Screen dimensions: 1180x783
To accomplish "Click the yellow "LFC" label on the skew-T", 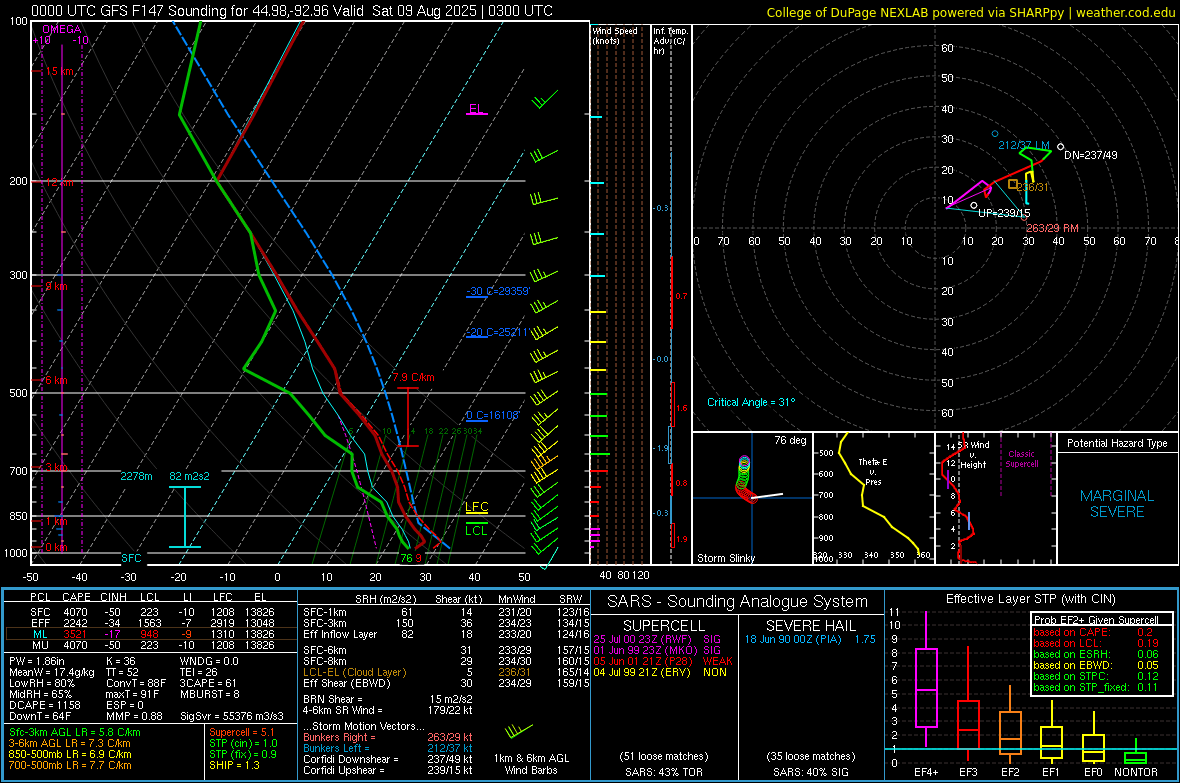I will (x=476, y=507).
